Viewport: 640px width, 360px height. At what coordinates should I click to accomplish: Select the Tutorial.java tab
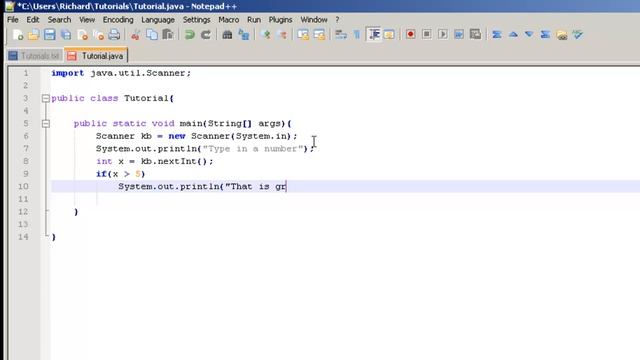pyautogui.click(x=96, y=56)
